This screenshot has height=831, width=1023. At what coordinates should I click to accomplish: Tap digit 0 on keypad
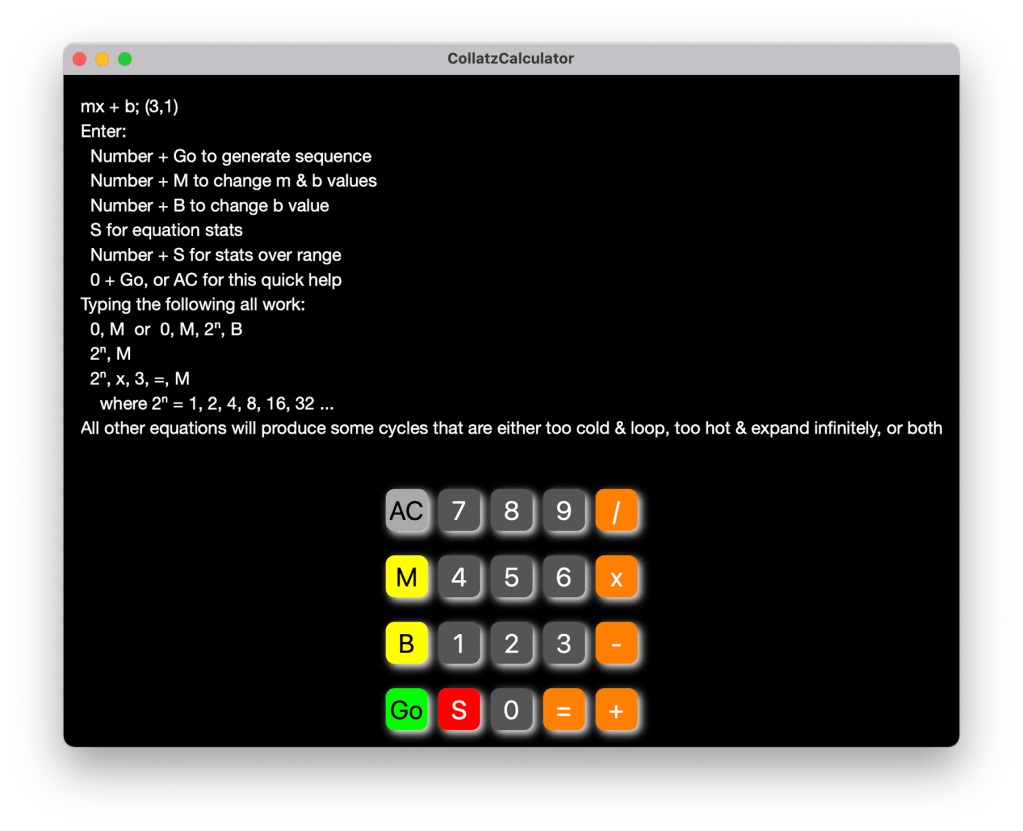coord(511,710)
